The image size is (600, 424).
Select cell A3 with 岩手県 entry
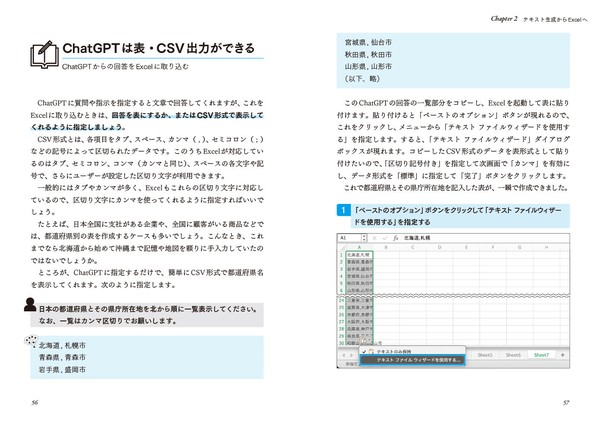point(359,269)
